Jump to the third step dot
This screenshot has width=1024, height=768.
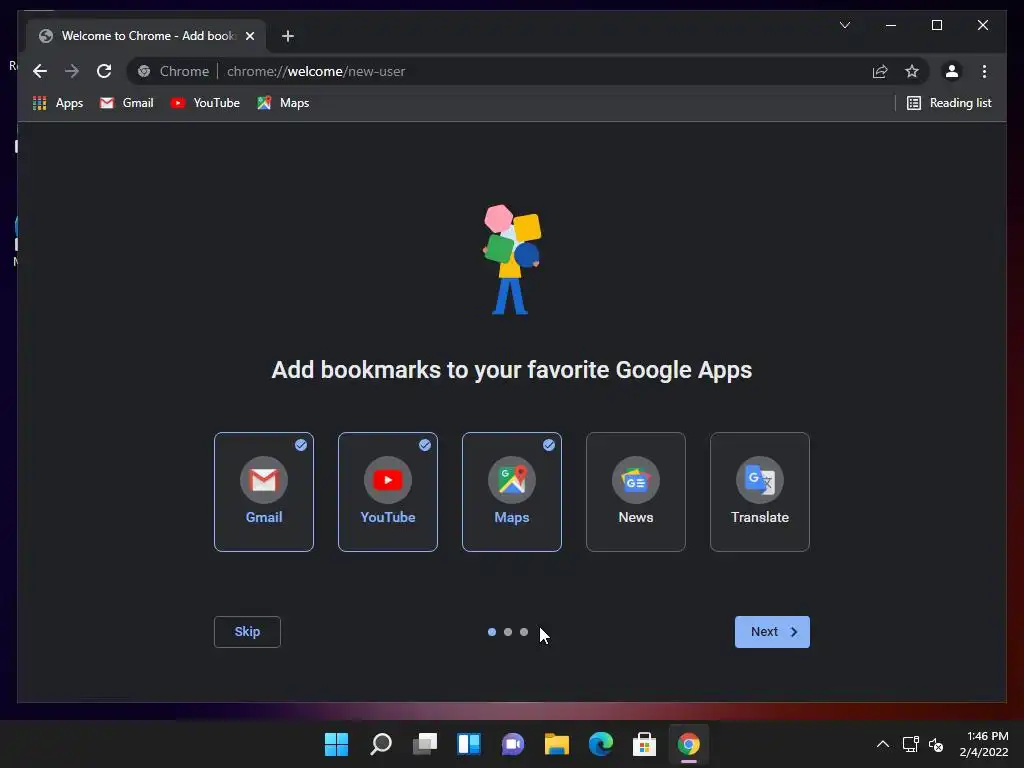click(x=524, y=632)
